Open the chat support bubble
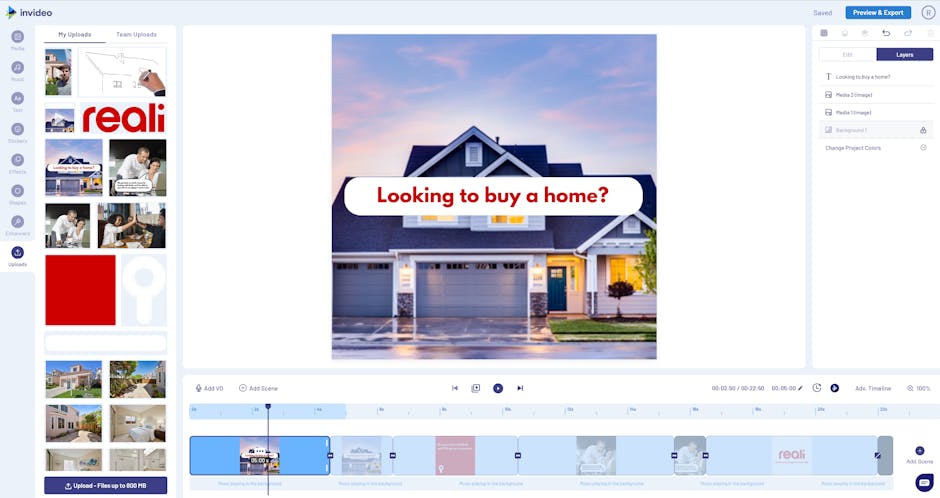The height and width of the screenshot is (498, 940). click(x=923, y=482)
